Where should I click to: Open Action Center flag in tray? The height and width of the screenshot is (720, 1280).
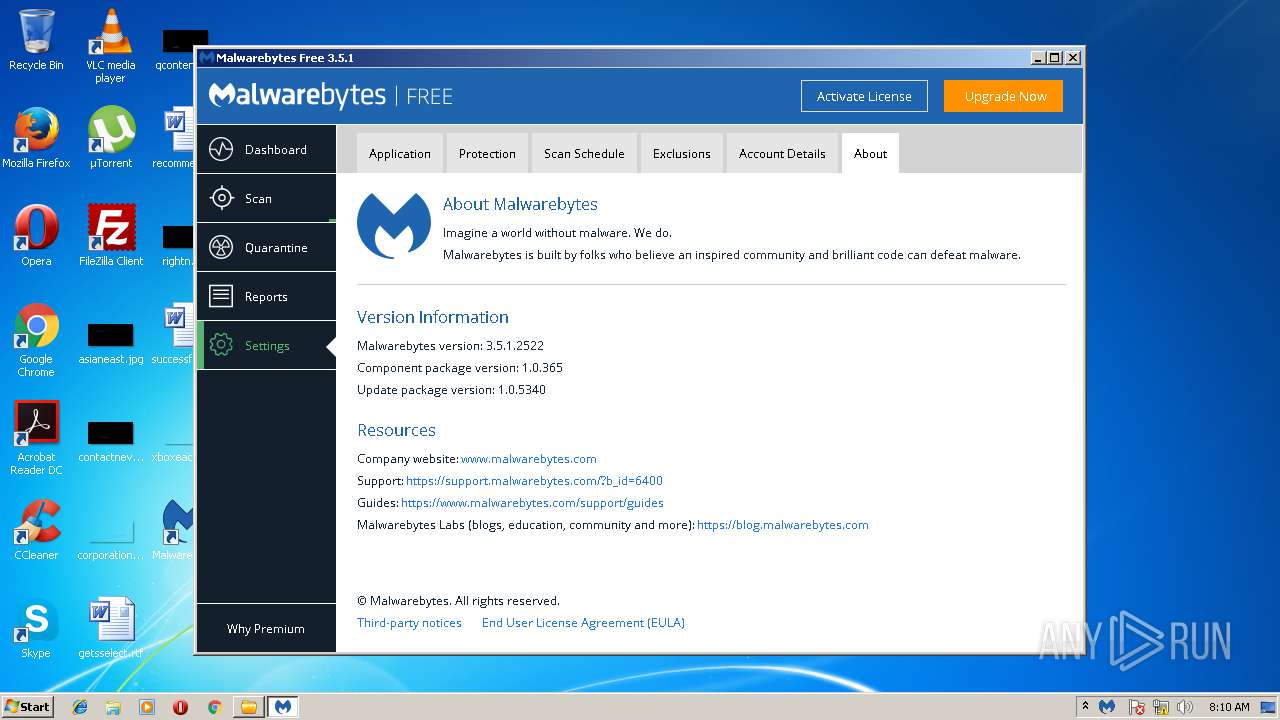[x=1137, y=707]
